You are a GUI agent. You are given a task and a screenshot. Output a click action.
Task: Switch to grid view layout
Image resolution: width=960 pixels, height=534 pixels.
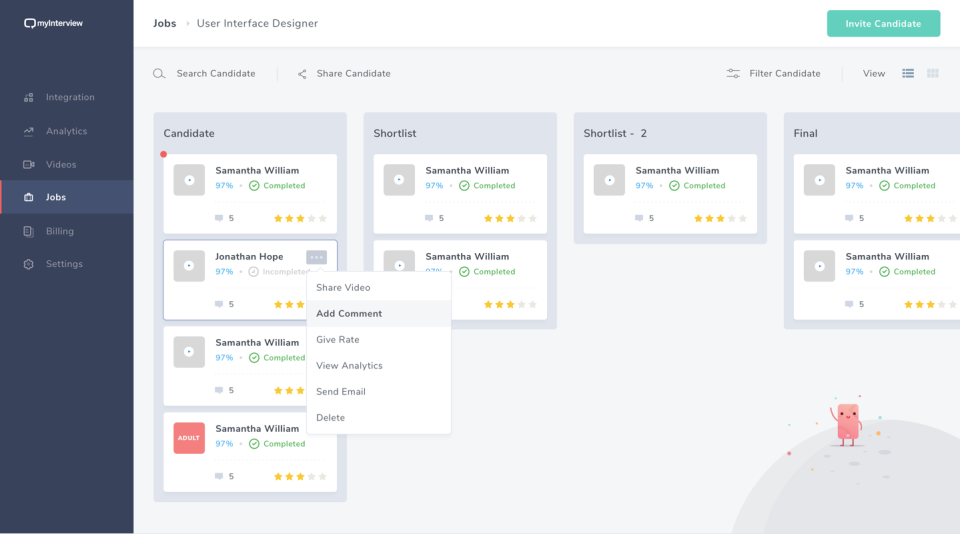pos(933,73)
